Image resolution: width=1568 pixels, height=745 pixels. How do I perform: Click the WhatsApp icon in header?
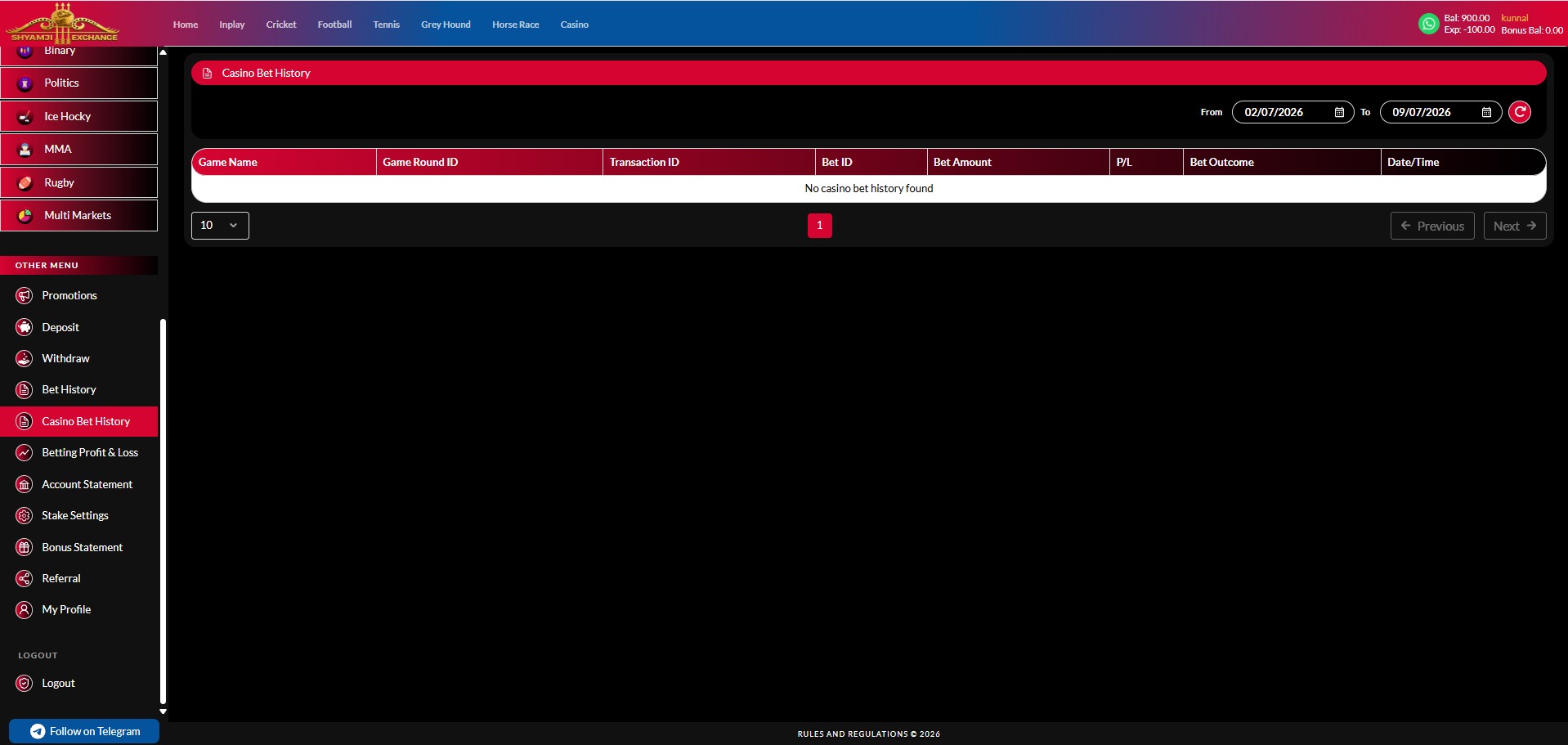point(1428,24)
